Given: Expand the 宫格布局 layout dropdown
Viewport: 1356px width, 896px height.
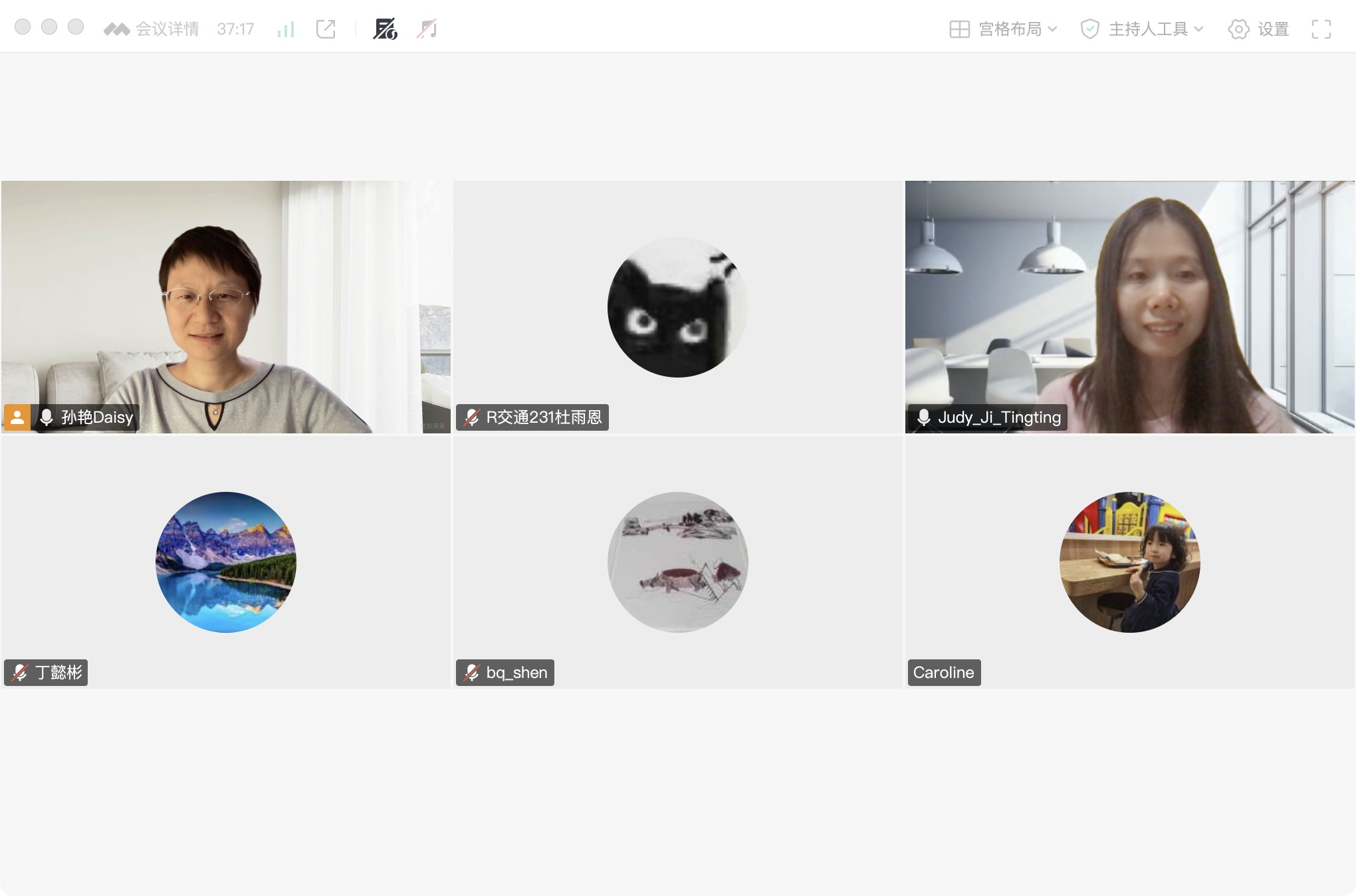Looking at the screenshot, I should [x=1010, y=29].
